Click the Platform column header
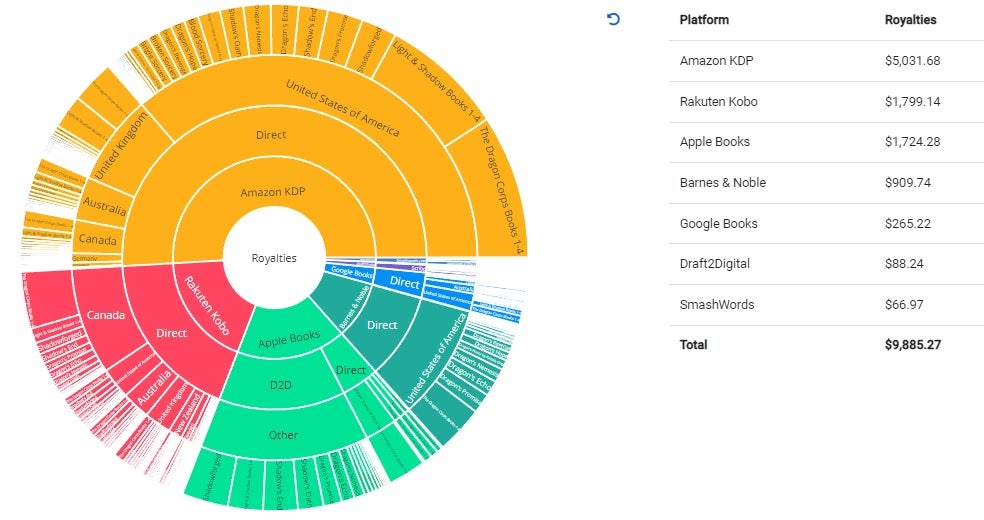This screenshot has height=520, width=984. [x=704, y=19]
